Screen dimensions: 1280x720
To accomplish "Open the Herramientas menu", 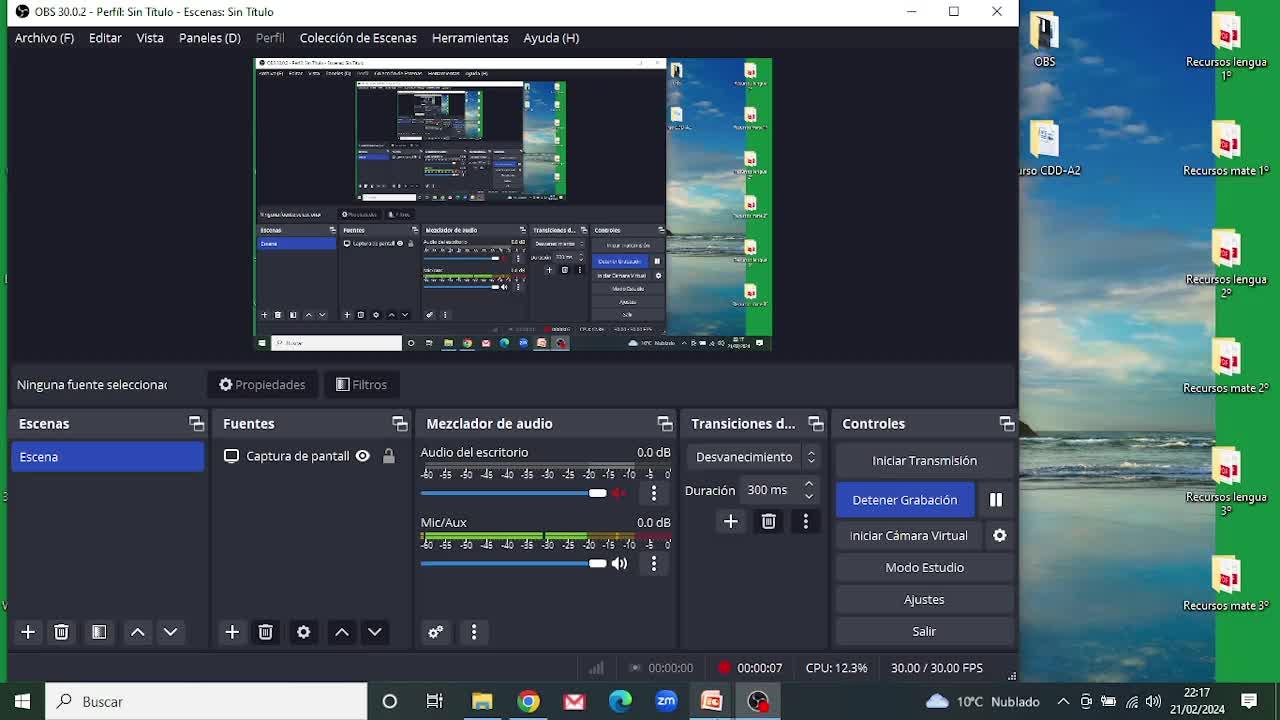I will point(470,38).
